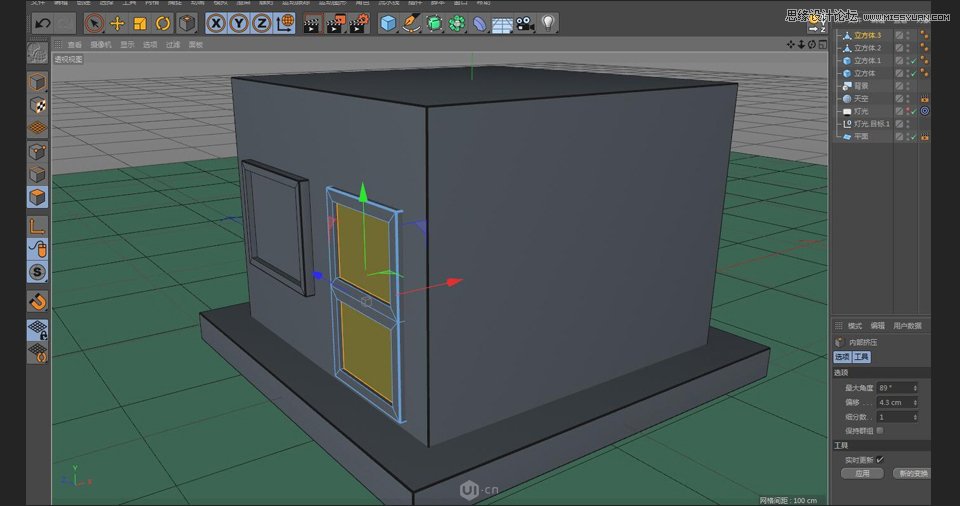
Task: Open the spline pen tool icon
Action: pos(411,24)
